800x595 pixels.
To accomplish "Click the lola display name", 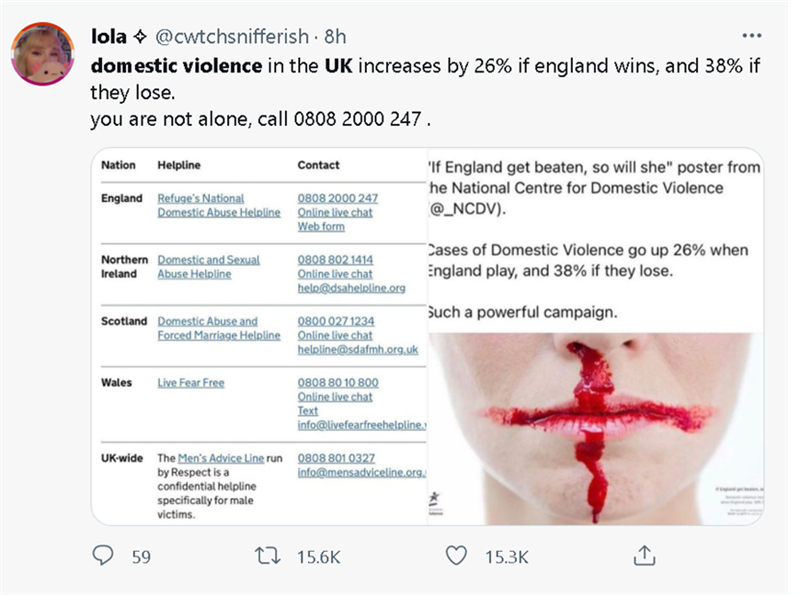I will click(x=109, y=36).
